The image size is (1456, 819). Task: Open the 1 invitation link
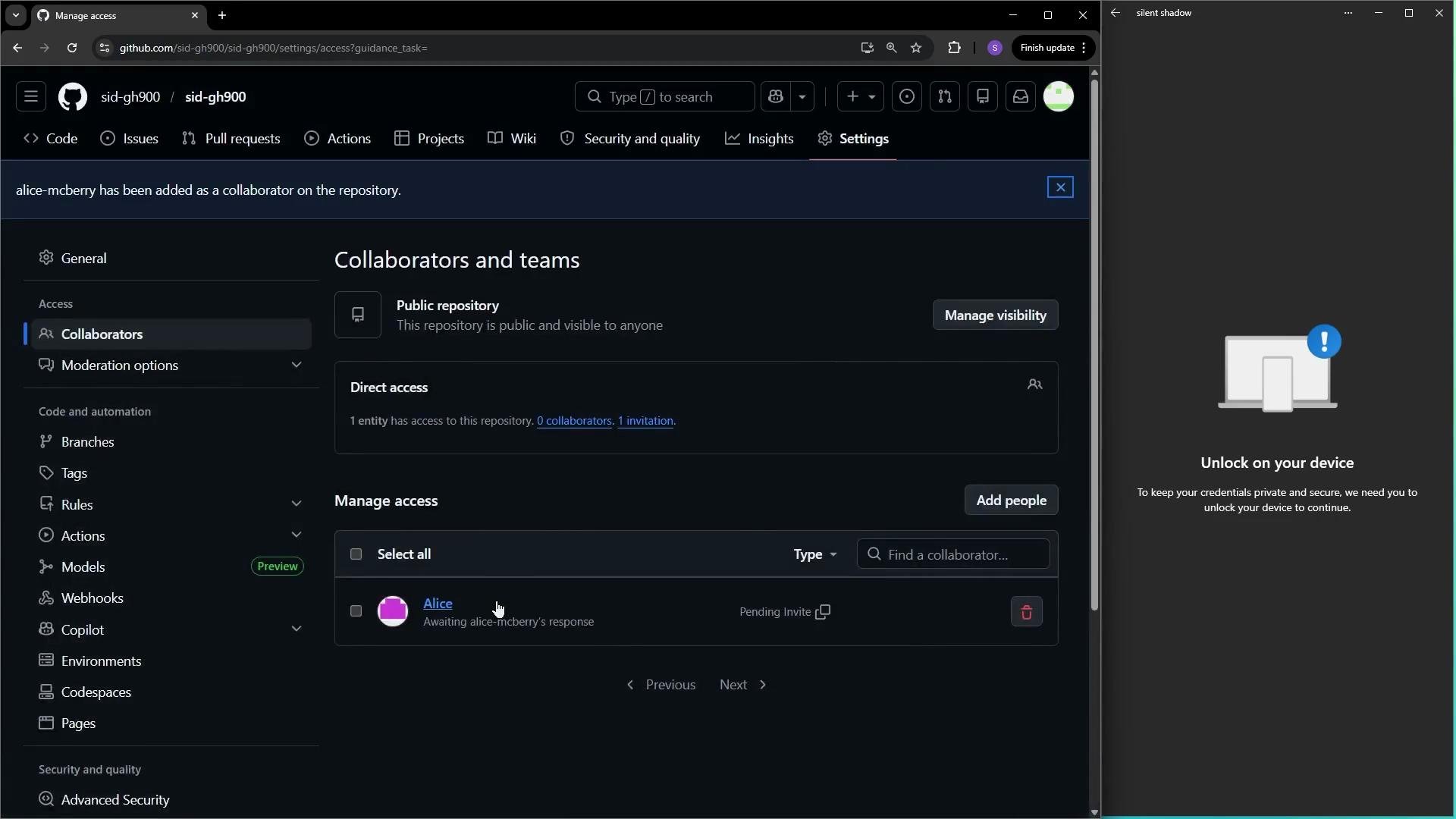pyautogui.click(x=645, y=421)
